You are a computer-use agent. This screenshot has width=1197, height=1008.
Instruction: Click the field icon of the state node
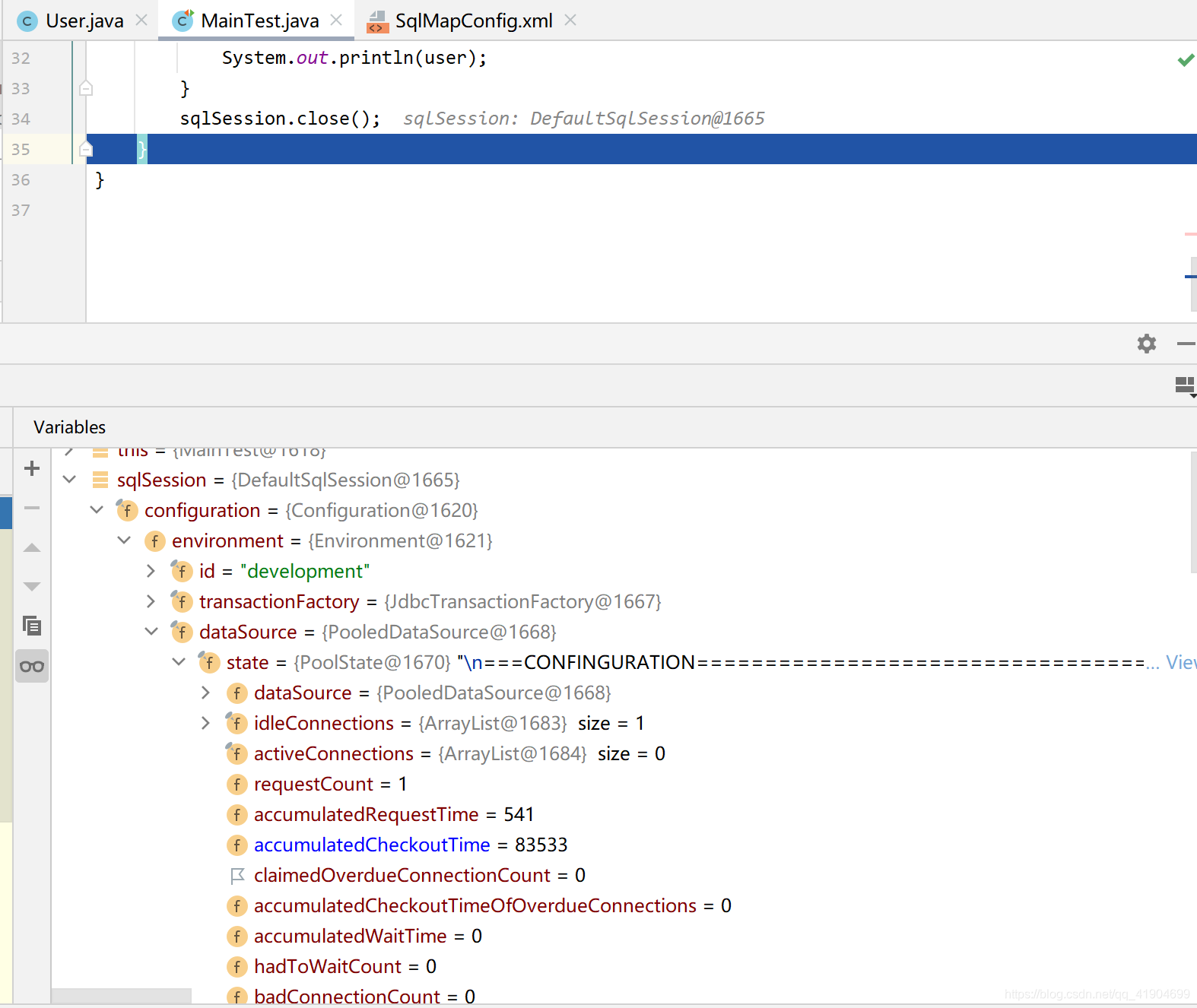pos(209,662)
